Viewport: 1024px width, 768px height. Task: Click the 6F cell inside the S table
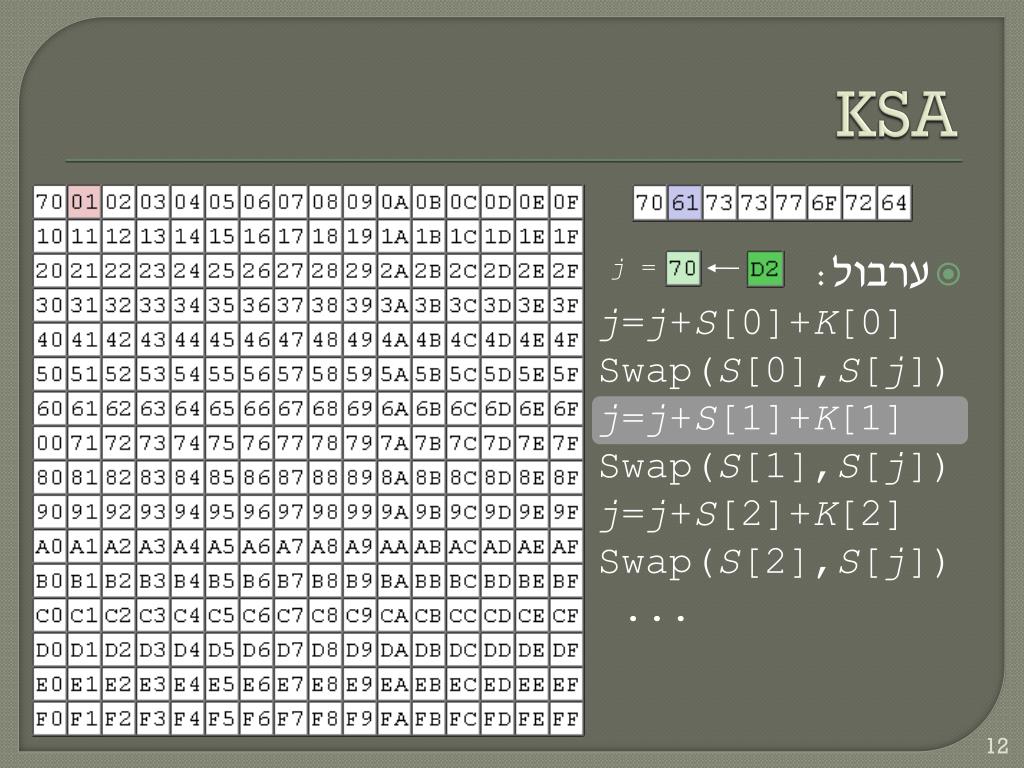566,409
